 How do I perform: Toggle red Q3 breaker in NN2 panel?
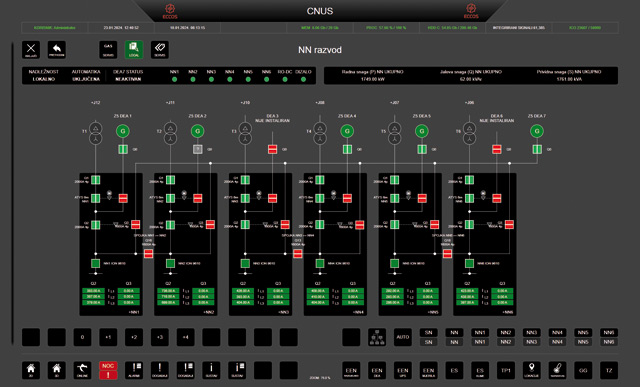[210, 225]
